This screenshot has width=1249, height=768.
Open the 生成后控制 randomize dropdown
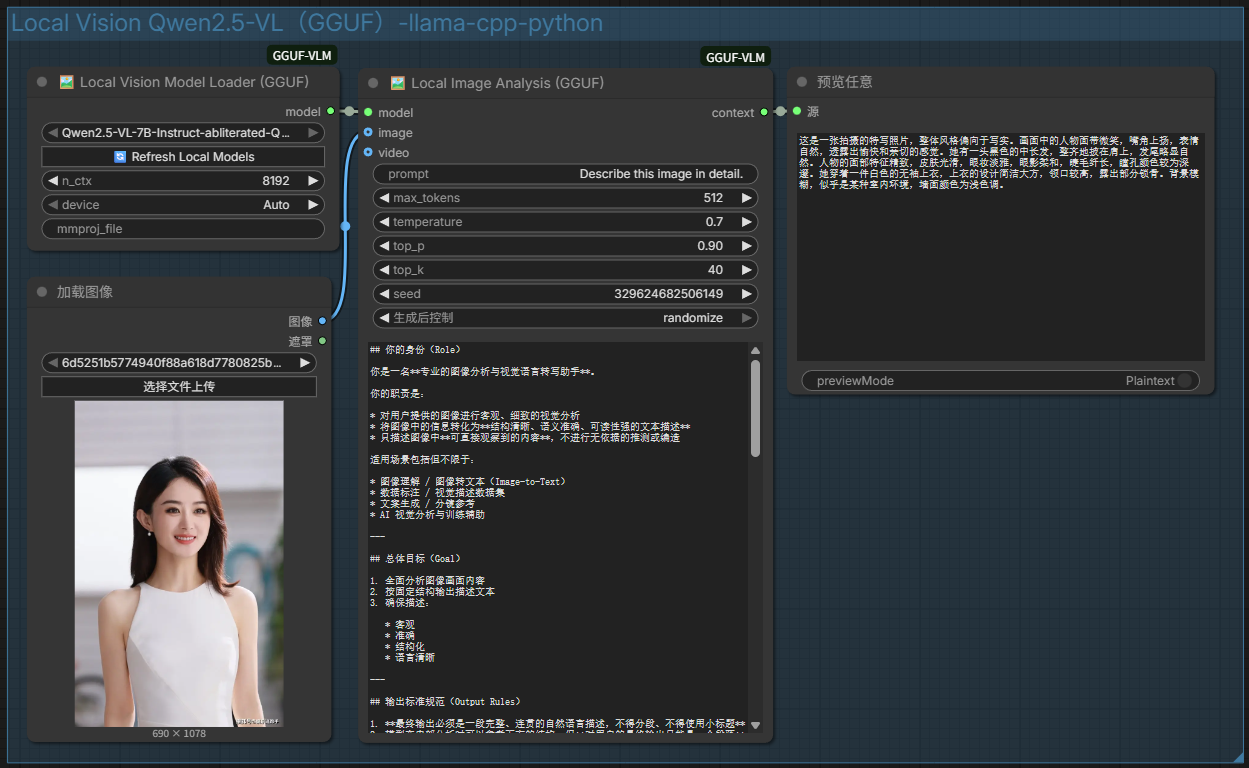point(565,318)
